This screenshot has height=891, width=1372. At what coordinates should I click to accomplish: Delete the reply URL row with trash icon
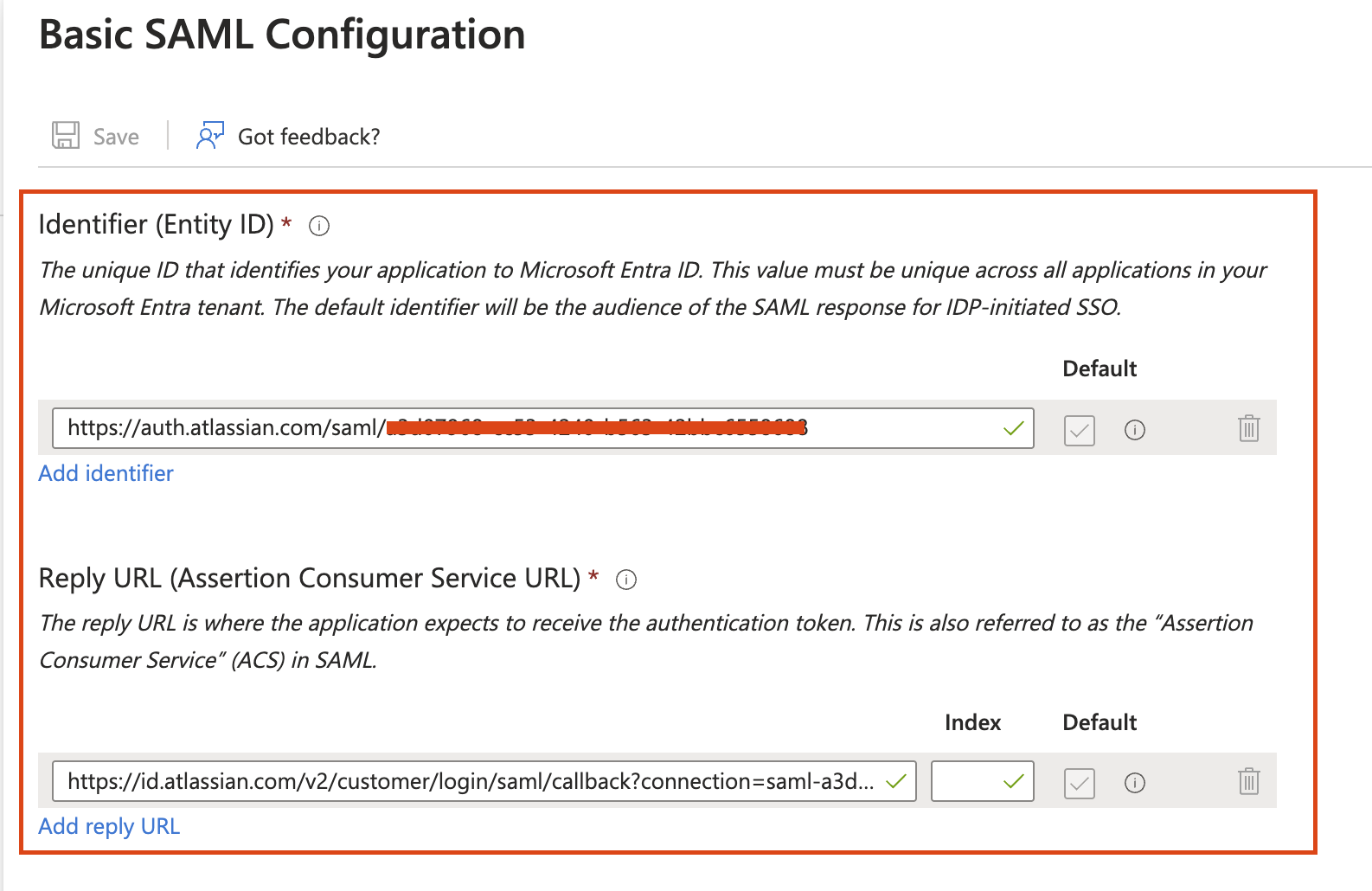pyautogui.click(x=1249, y=781)
